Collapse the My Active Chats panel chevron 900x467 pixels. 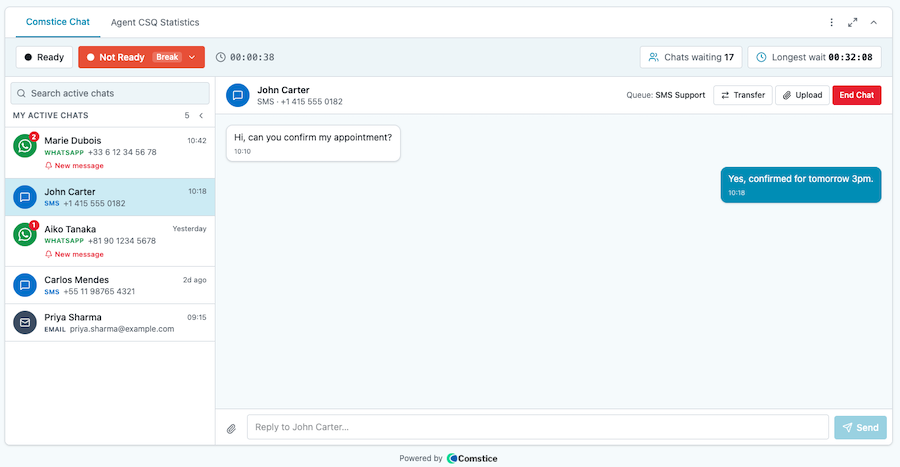tap(201, 115)
